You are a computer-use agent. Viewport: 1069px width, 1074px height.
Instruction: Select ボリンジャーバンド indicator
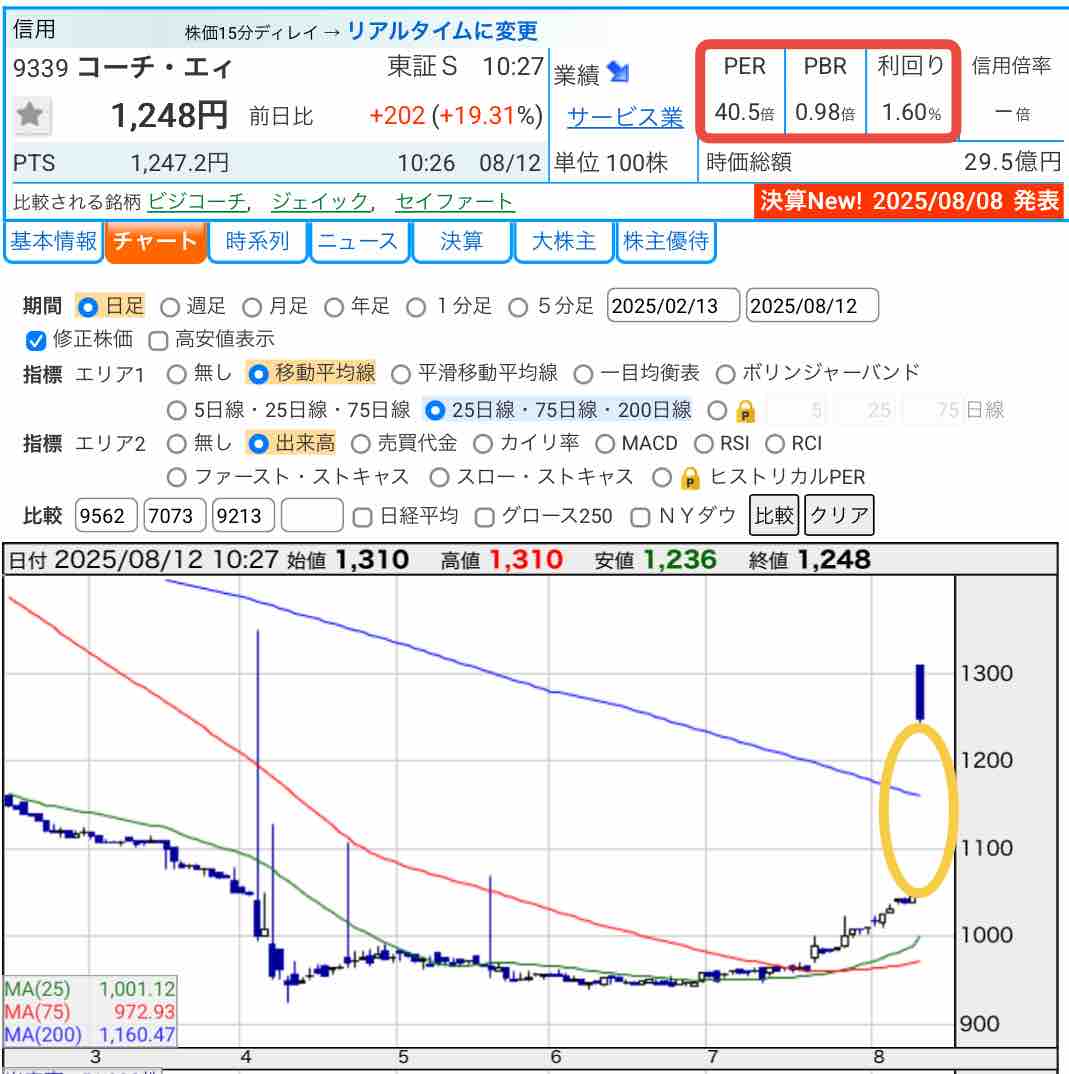(725, 374)
